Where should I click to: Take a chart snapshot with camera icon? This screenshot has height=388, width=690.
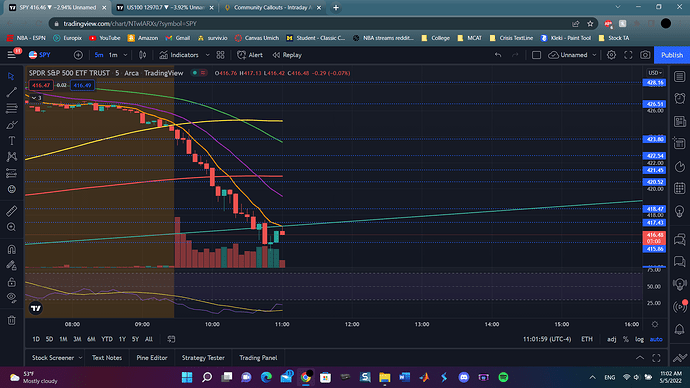click(645, 55)
